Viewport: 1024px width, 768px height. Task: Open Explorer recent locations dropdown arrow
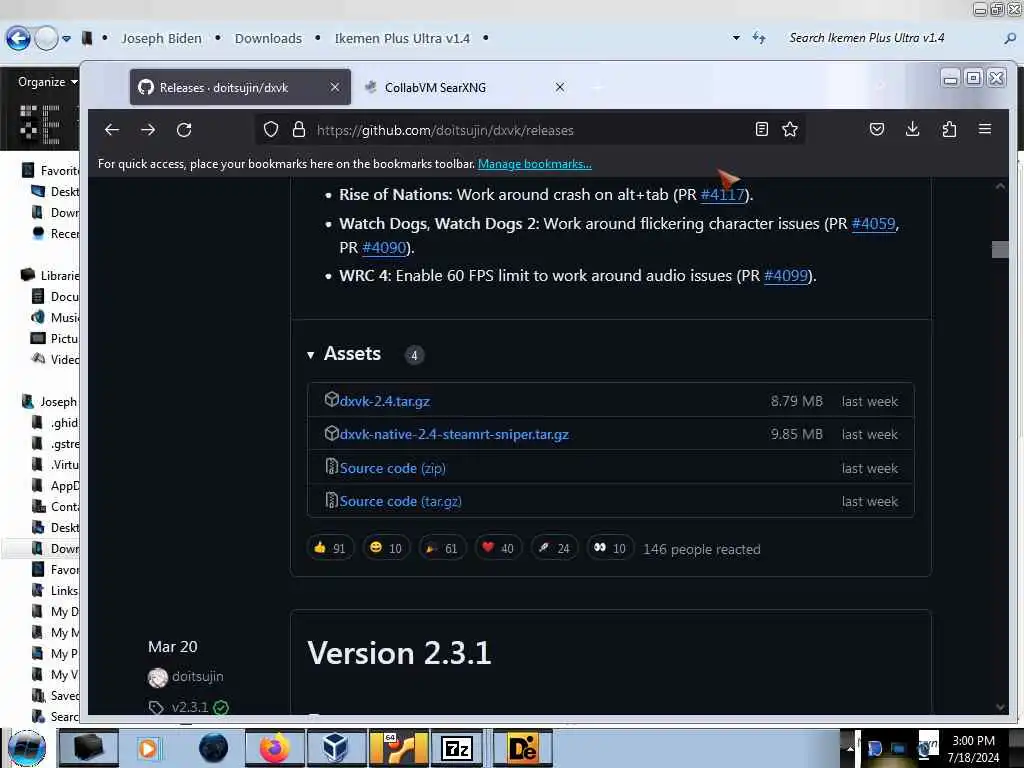(66, 39)
